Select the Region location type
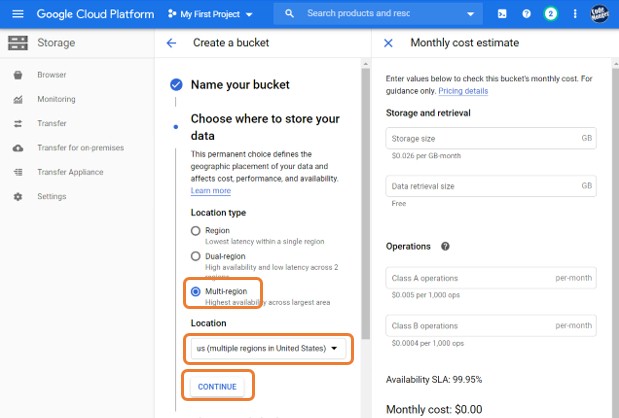The height and width of the screenshot is (418, 619). [x=195, y=231]
